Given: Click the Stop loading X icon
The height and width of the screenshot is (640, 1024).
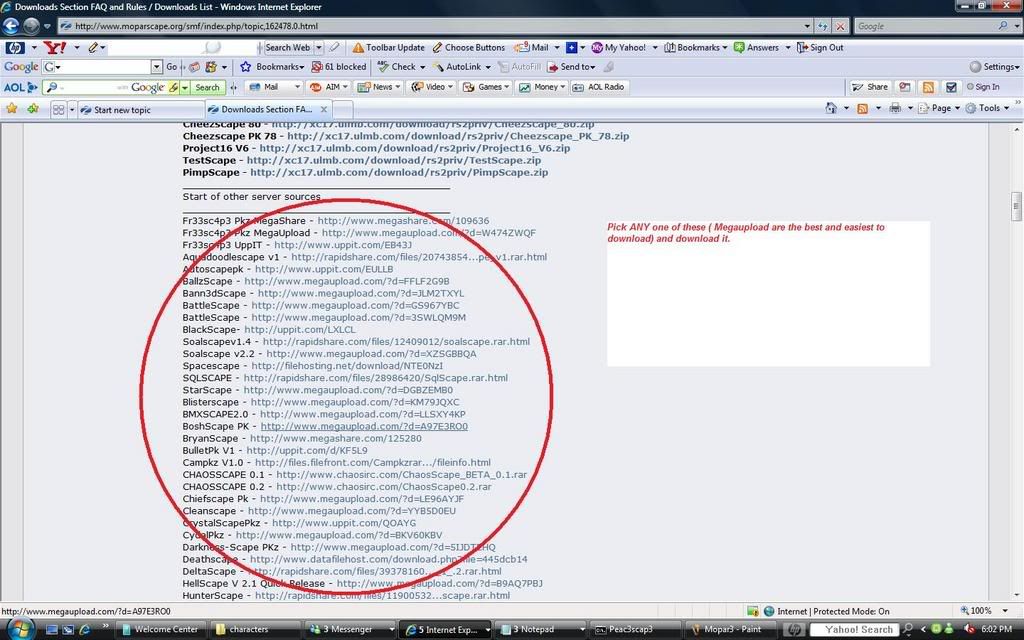Looking at the screenshot, I should (x=840, y=26).
